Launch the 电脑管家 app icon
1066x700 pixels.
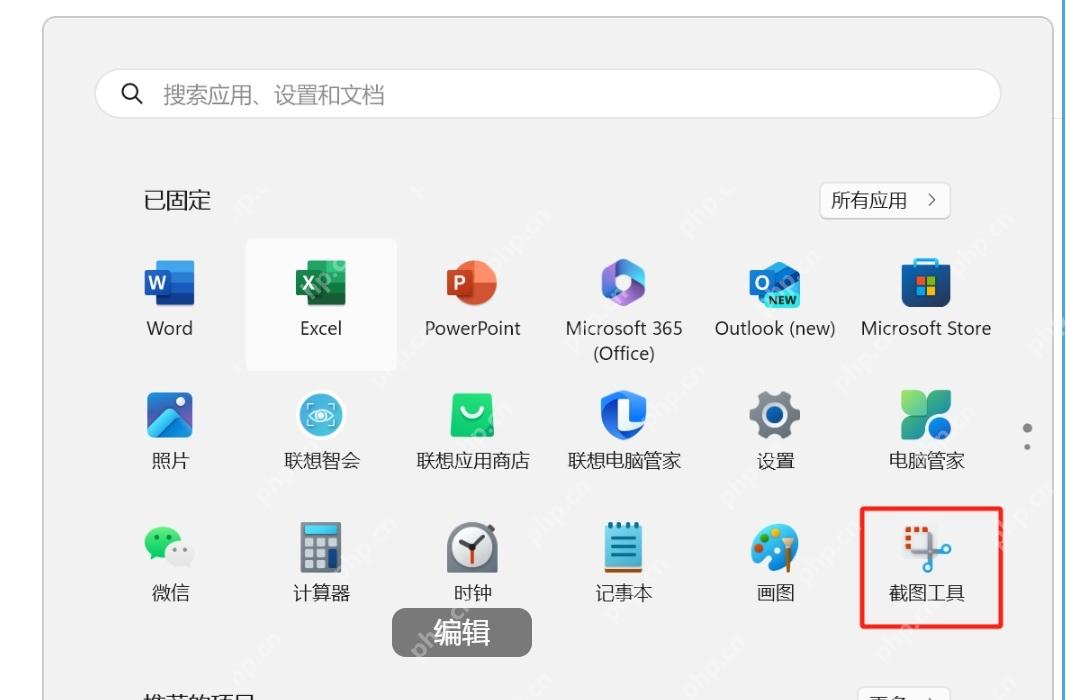point(926,415)
